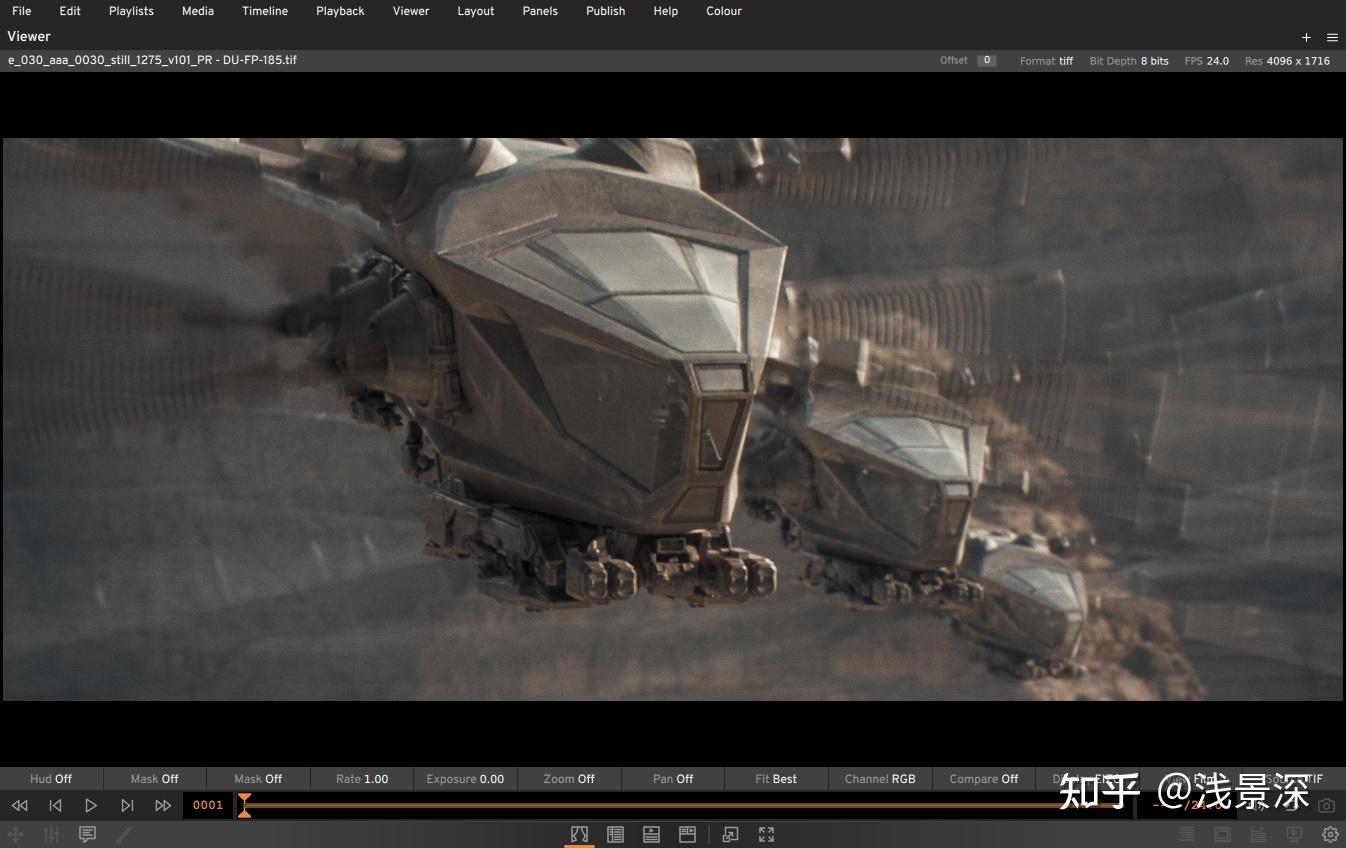This screenshot has width=1347, height=849.
Task: Click the FPS 24.0 readout
Action: point(1207,61)
